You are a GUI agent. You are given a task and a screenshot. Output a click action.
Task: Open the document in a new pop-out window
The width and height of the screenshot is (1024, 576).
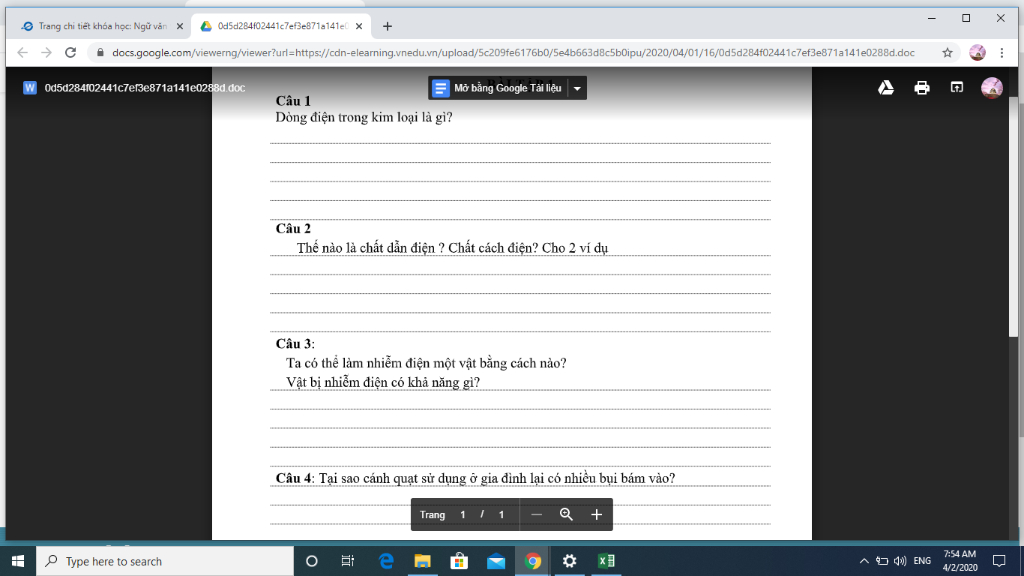[957, 88]
